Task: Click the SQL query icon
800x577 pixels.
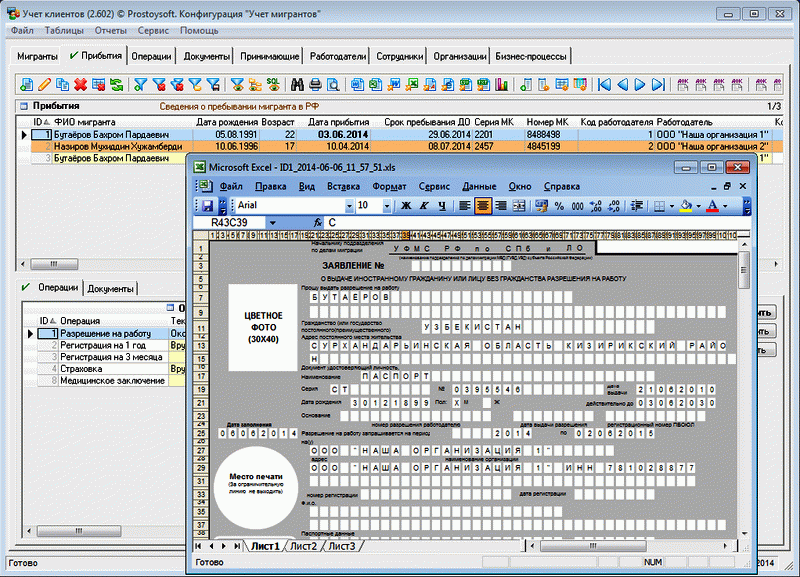Action: coord(272,85)
